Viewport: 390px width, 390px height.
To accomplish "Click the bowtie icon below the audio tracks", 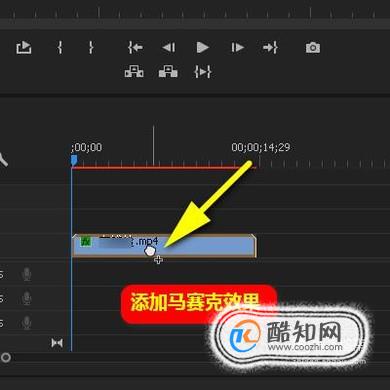I will pyautogui.click(x=57, y=343).
